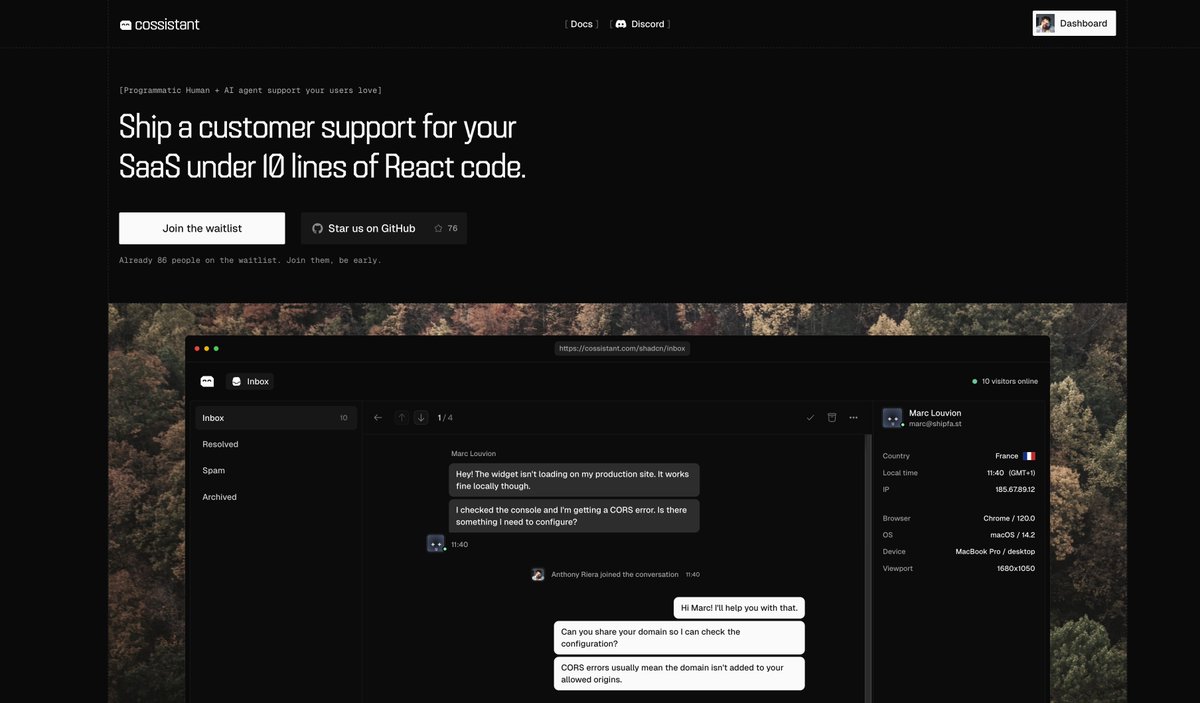Open the Dashboard button

(1074, 23)
